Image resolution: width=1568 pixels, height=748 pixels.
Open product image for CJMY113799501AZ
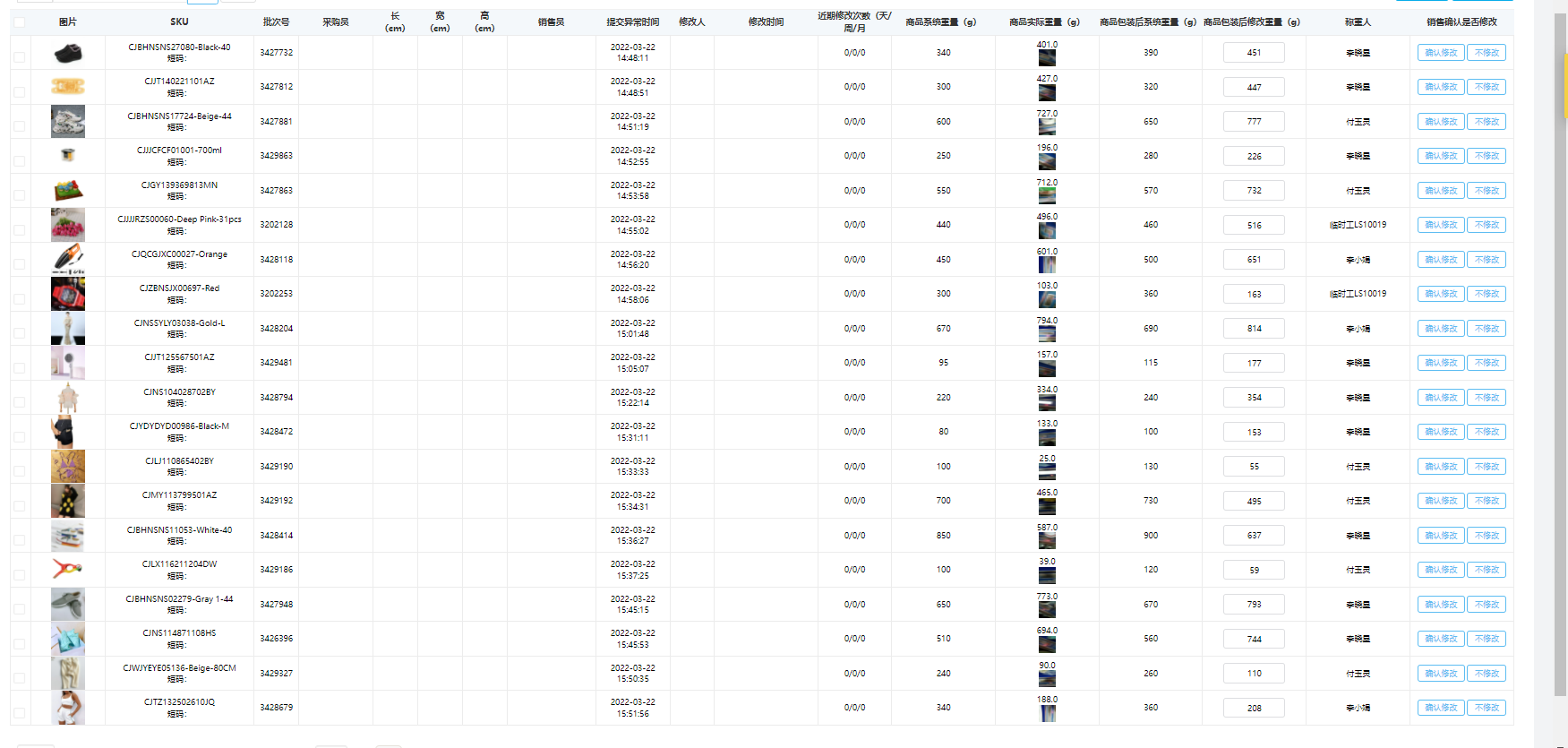tap(68, 501)
